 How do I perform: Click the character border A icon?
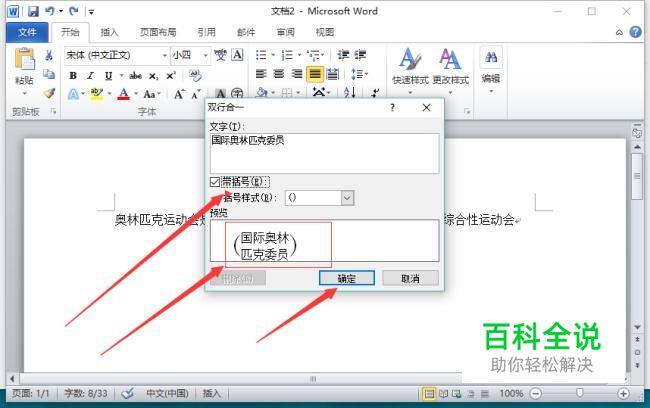pos(237,55)
